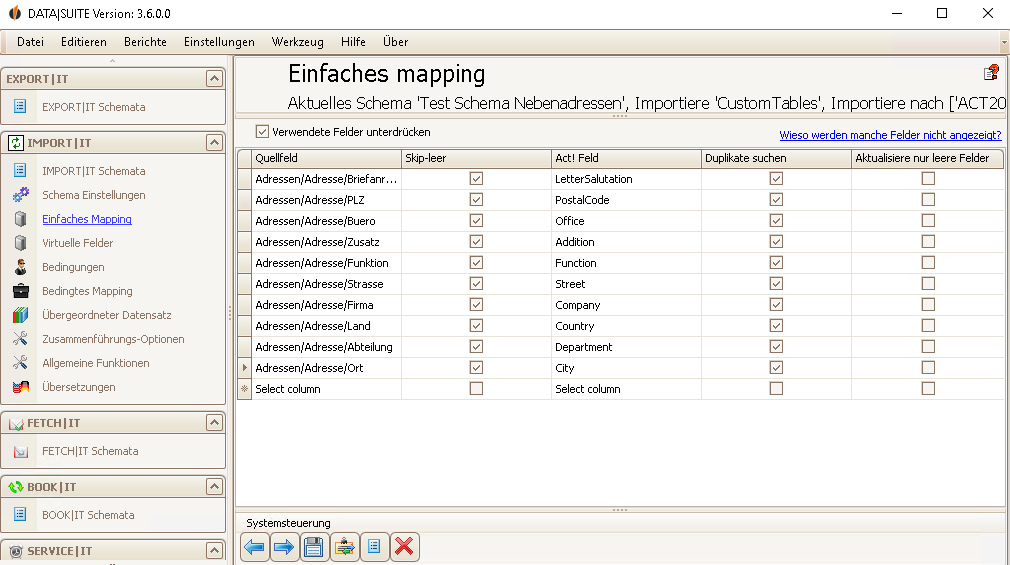The width and height of the screenshot is (1010, 565).
Task: Click the help icon beside Einfaches mapping title
Action: [x=991, y=73]
